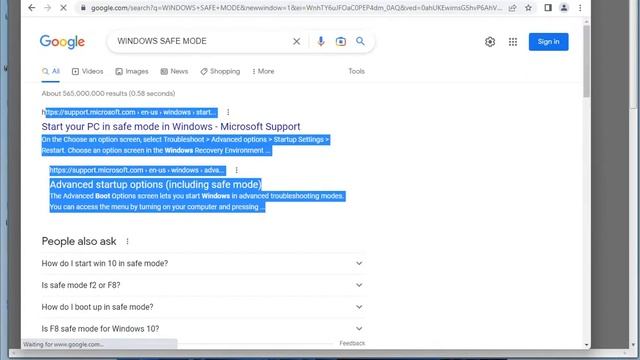Click the Google logo

(x=62, y=42)
